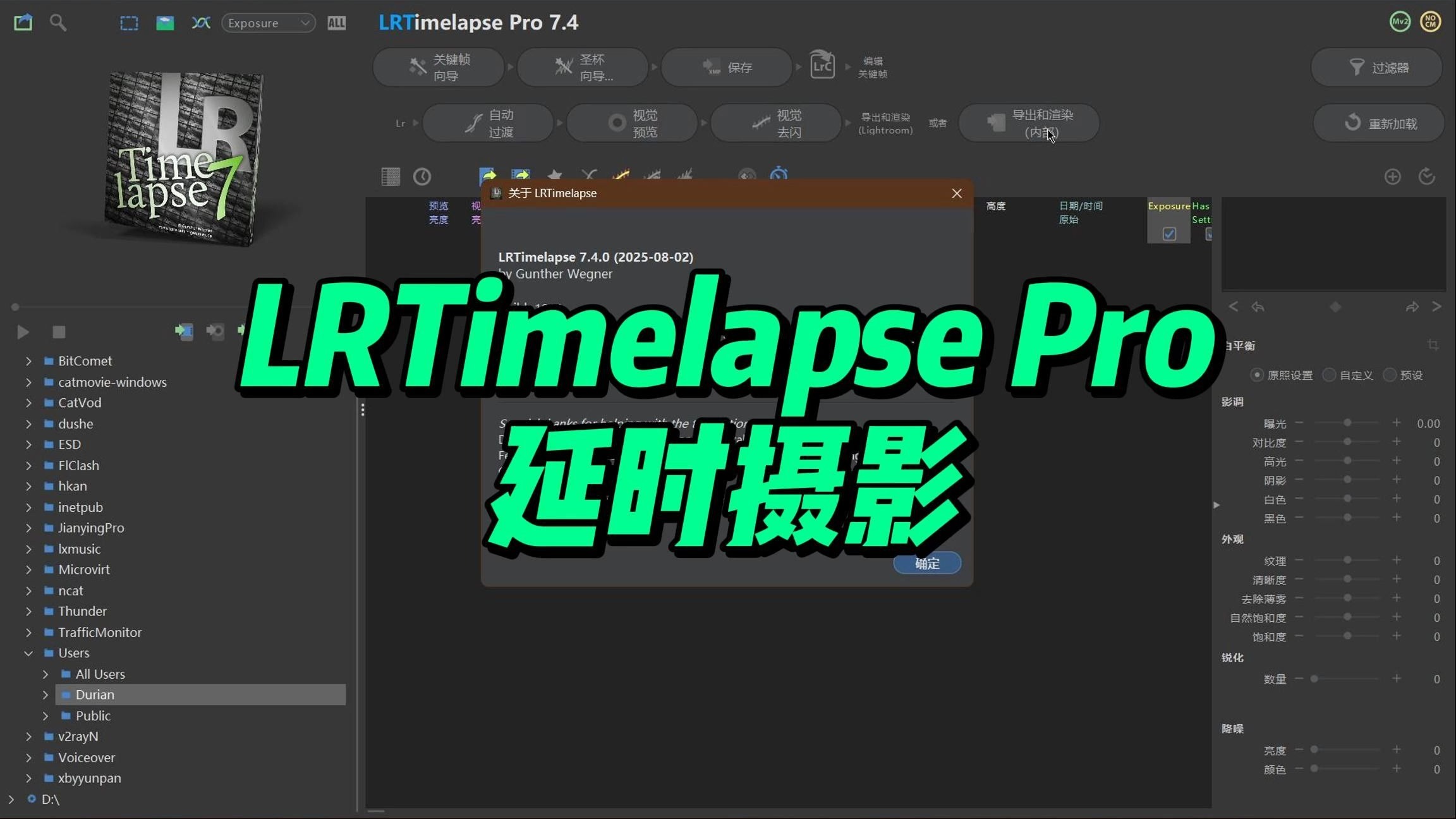Click the clock icon in table toolbar

click(x=422, y=176)
